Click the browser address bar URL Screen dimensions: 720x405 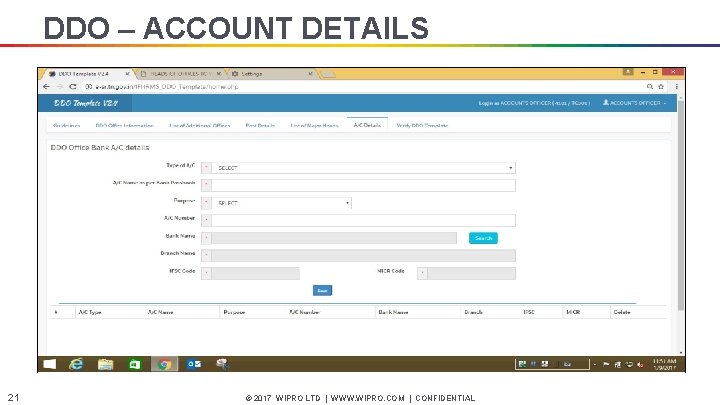point(167,86)
